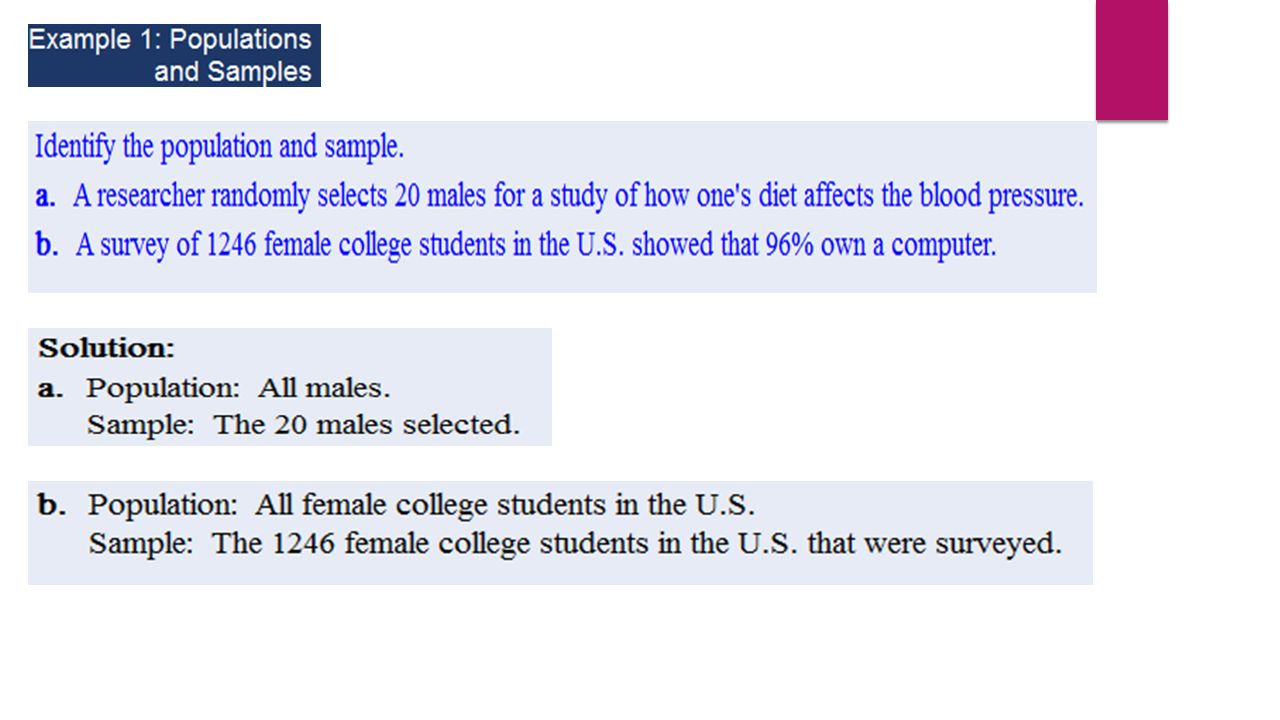Screen dimensions: 1280x720
Task: Click the 'and Samples' line in title
Action: pyautogui.click(x=232, y=72)
